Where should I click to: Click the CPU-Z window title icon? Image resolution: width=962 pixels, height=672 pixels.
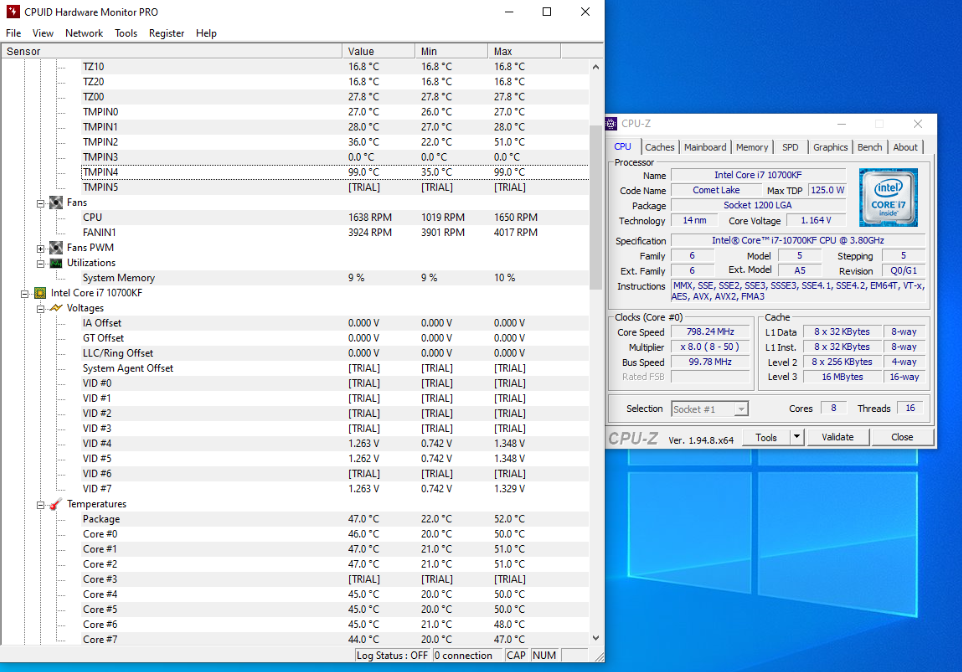[x=611, y=124]
